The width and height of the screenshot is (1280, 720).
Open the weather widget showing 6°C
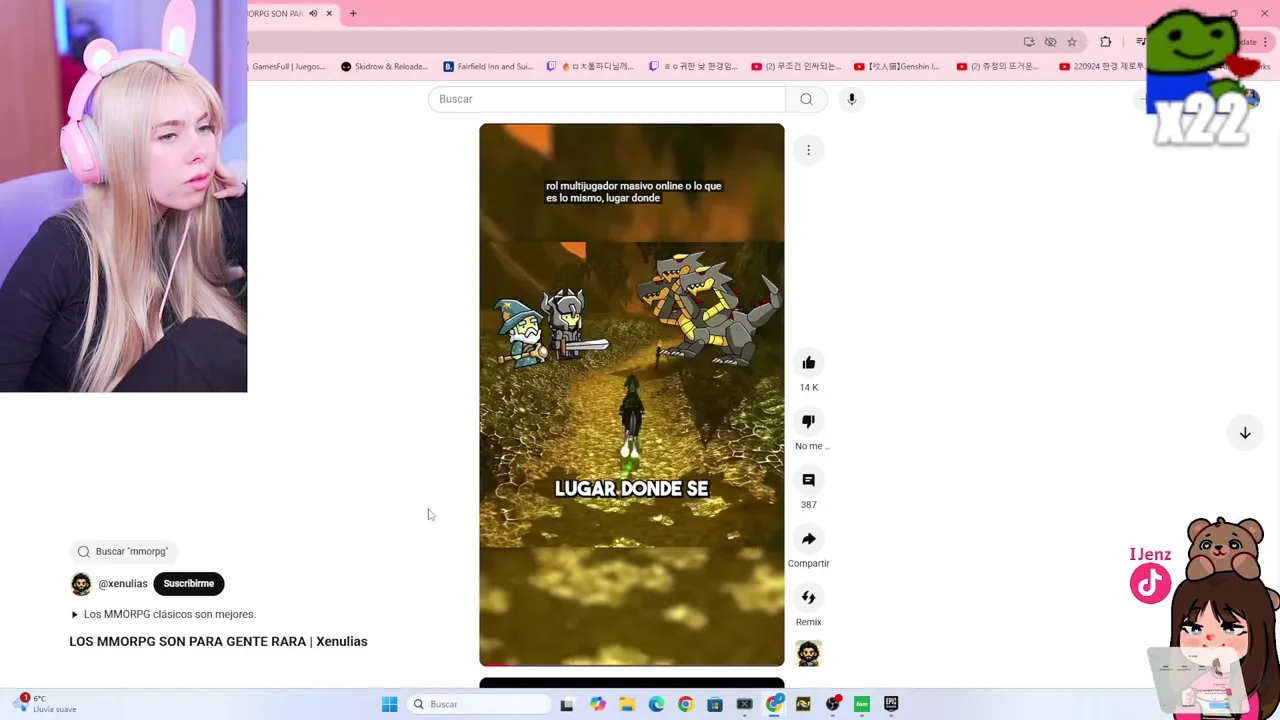pyautogui.click(x=45, y=704)
